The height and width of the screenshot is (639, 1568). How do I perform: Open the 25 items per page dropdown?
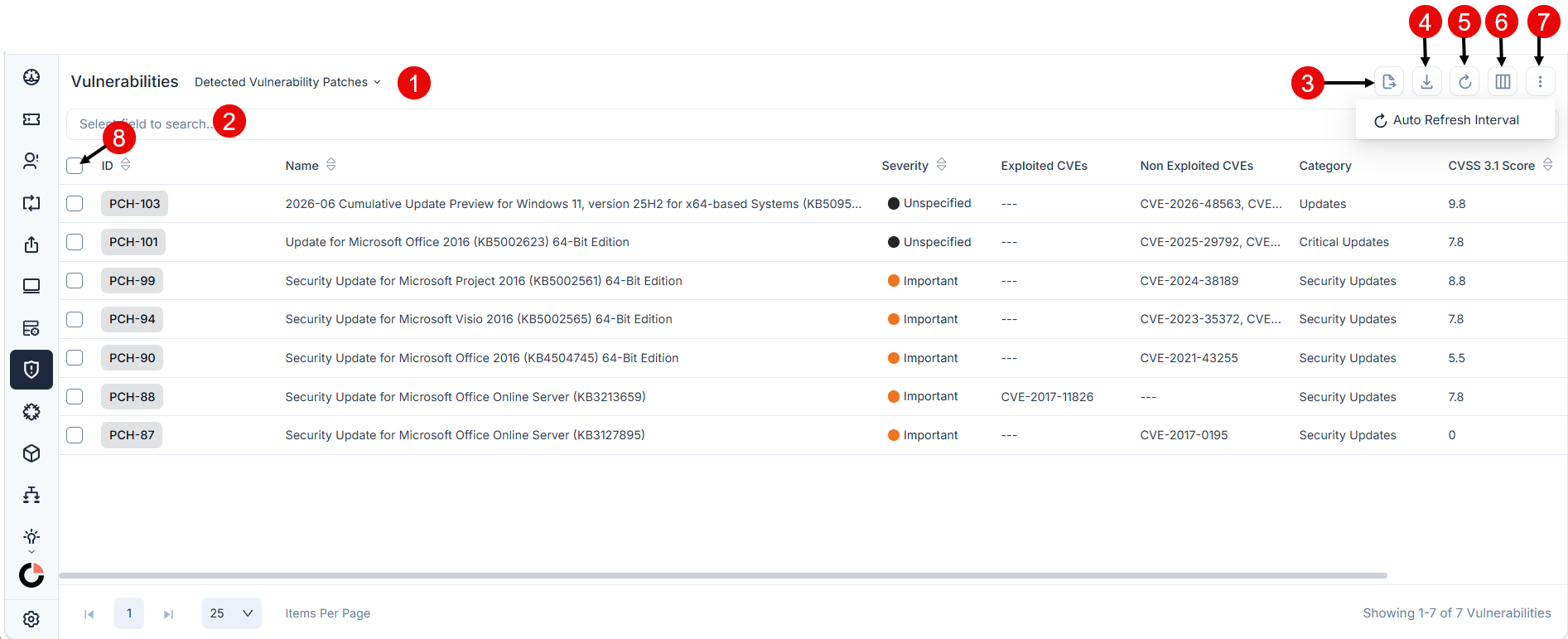[x=232, y=613]
